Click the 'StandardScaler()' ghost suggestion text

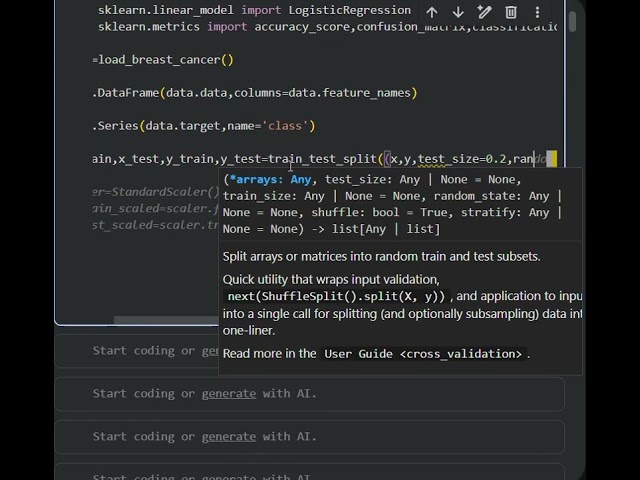tap(166, 192)
